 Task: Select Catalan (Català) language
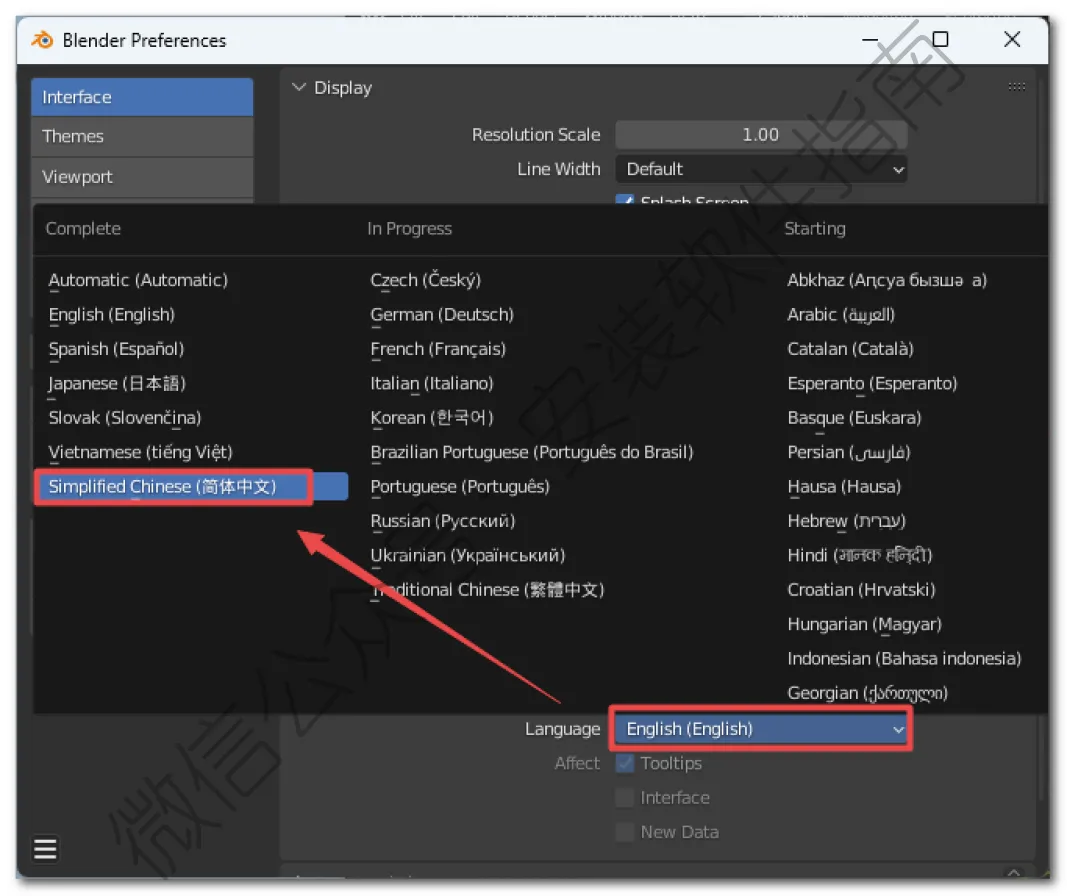point(850,349)
